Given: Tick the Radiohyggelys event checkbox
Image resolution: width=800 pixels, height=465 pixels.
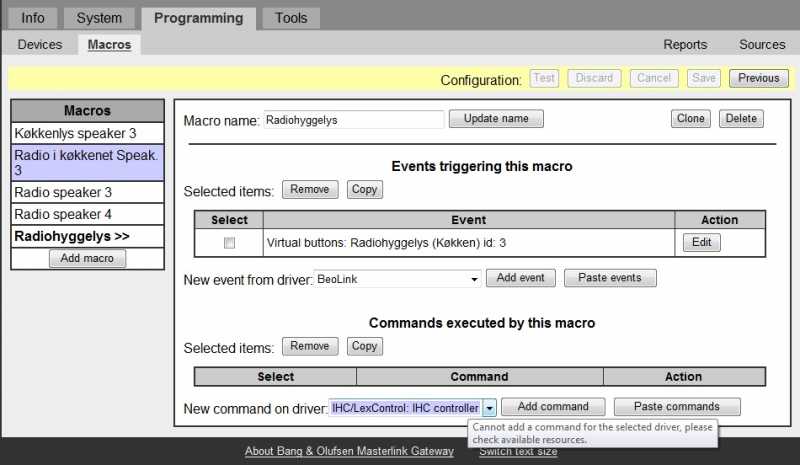Looking at the screenshot, I should [x=229, y=243].
